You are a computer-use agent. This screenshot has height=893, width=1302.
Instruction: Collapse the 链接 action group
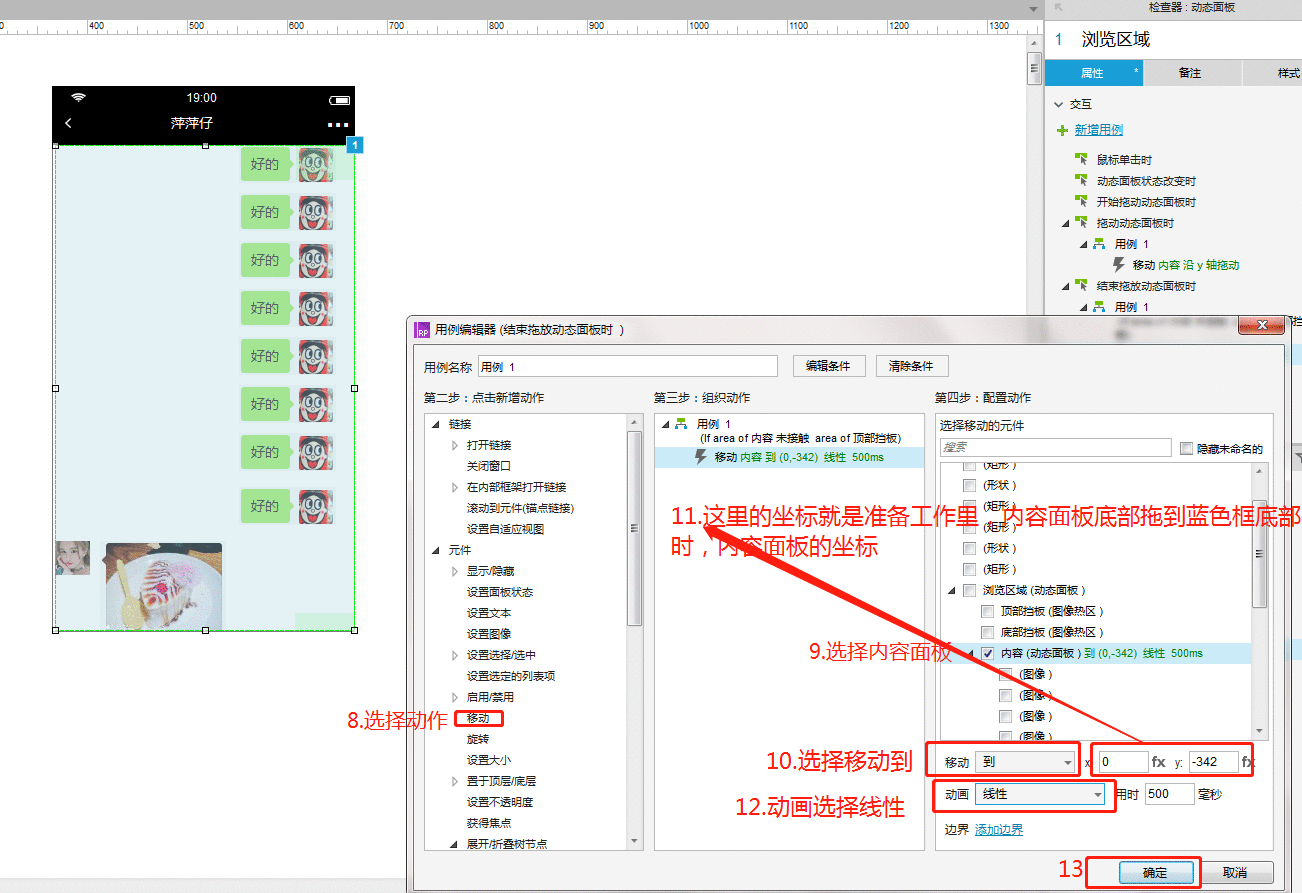click(x=435, y=424)
